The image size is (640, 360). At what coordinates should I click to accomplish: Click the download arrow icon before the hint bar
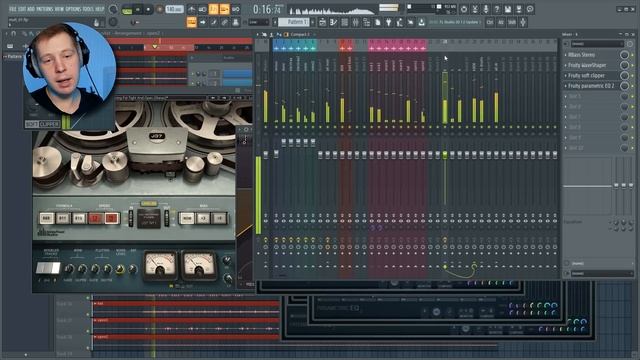[422, 22]
